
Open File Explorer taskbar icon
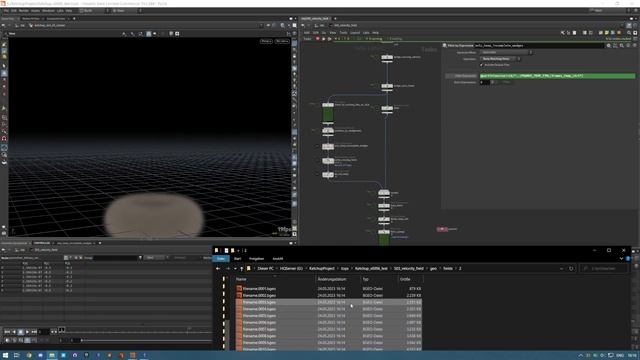pos(52,356)
